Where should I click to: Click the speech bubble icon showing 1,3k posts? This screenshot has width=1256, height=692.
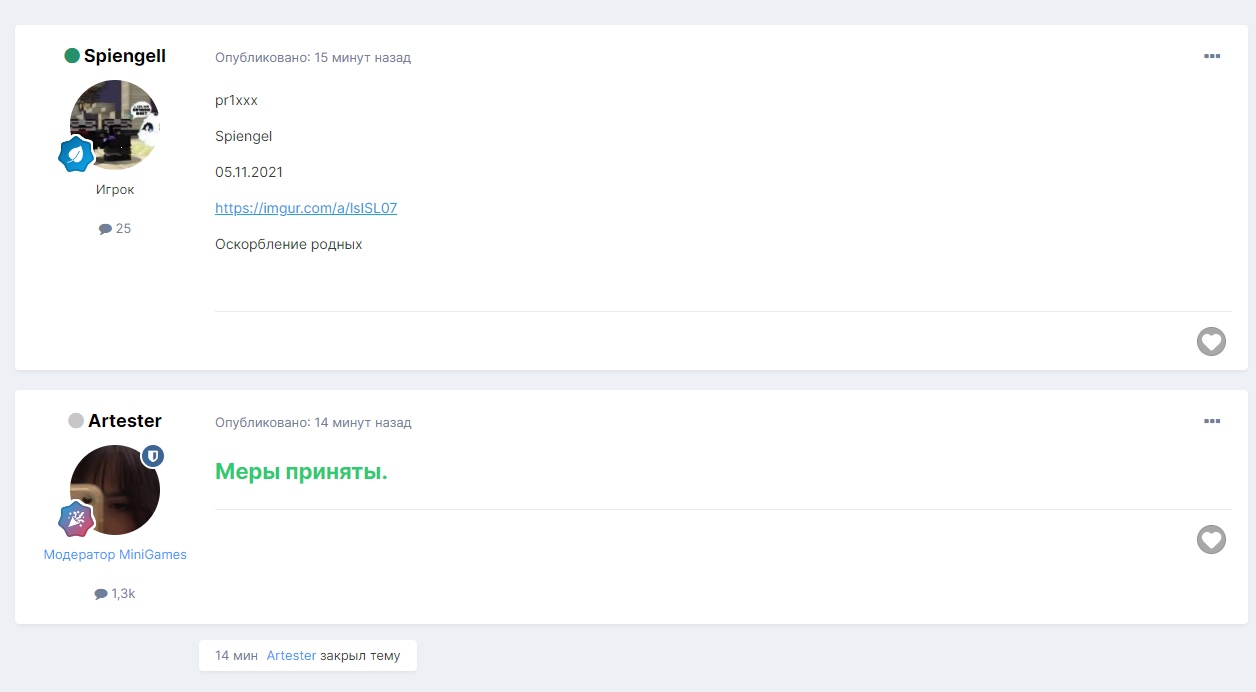click(101, 594)
